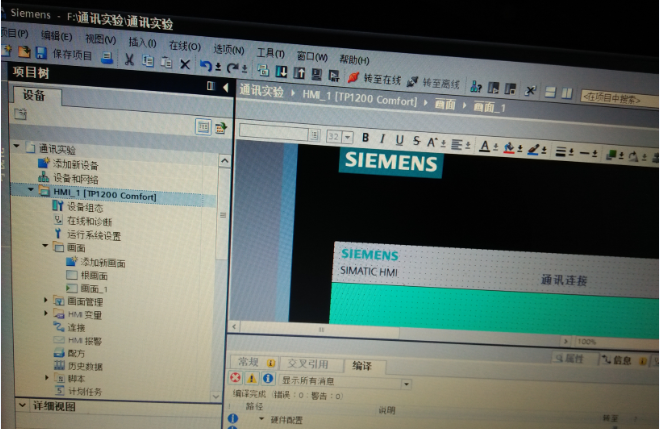
Task: Click the Open project folder icon
Action: tap(24, 52)
